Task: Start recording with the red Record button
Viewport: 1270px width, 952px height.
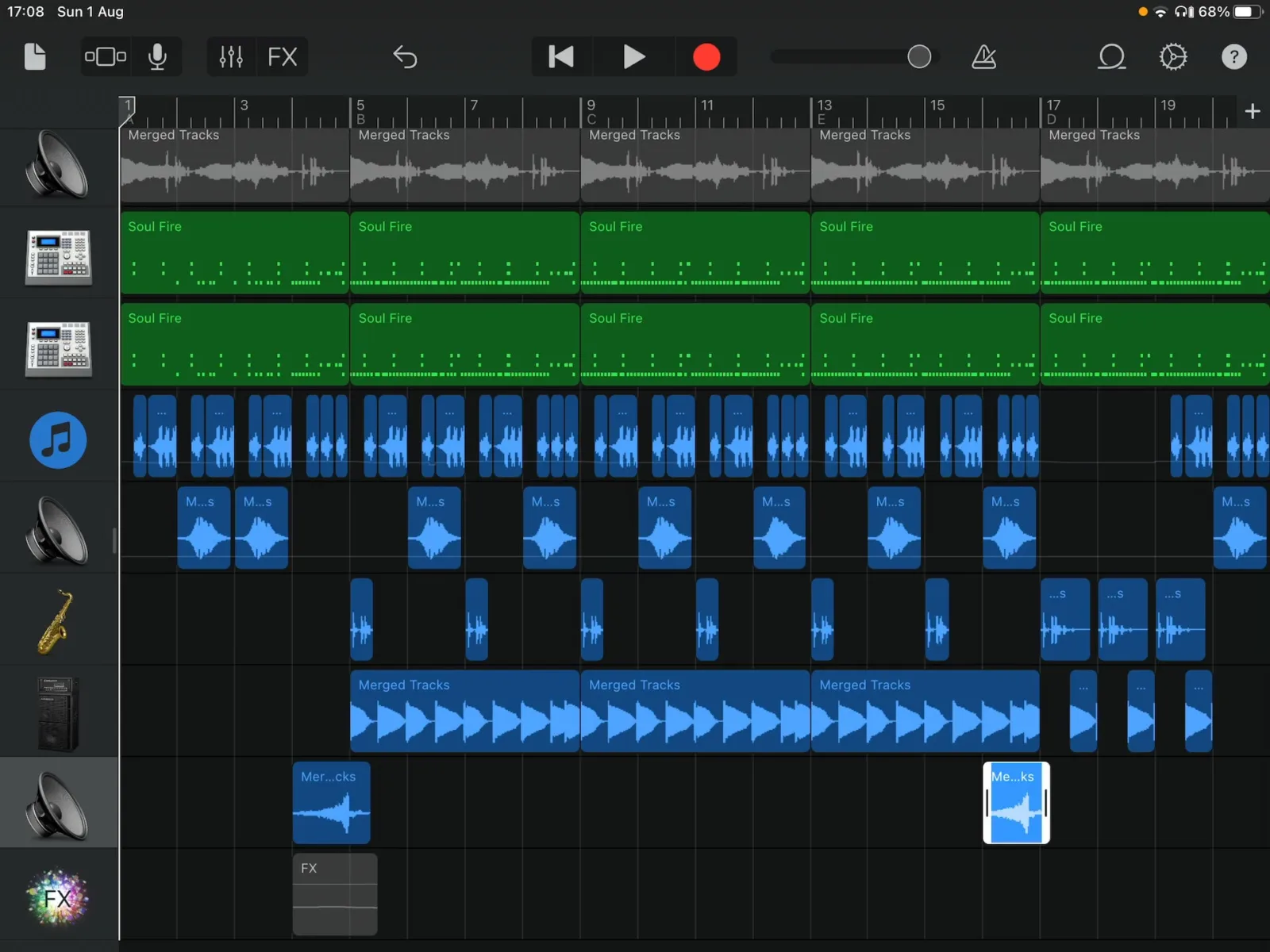Action: [x=706, y=57]
